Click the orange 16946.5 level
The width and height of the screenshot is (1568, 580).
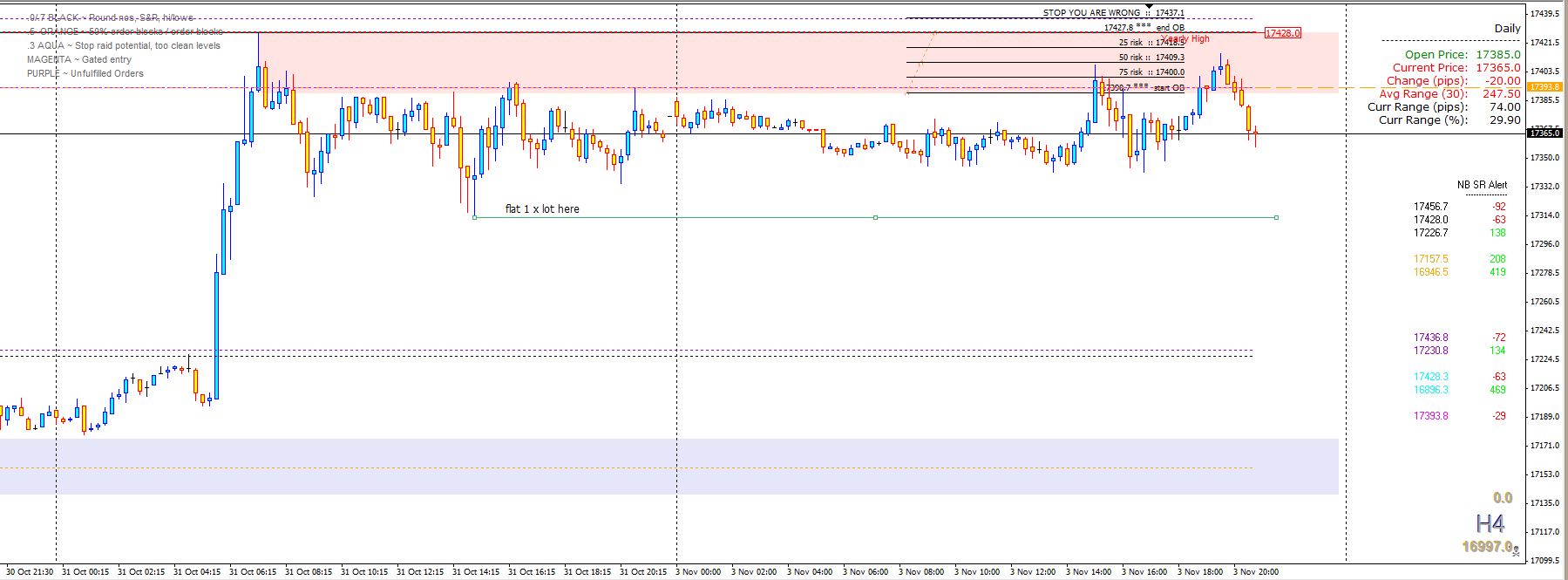pyautogui.click(x=1430, y=272)
